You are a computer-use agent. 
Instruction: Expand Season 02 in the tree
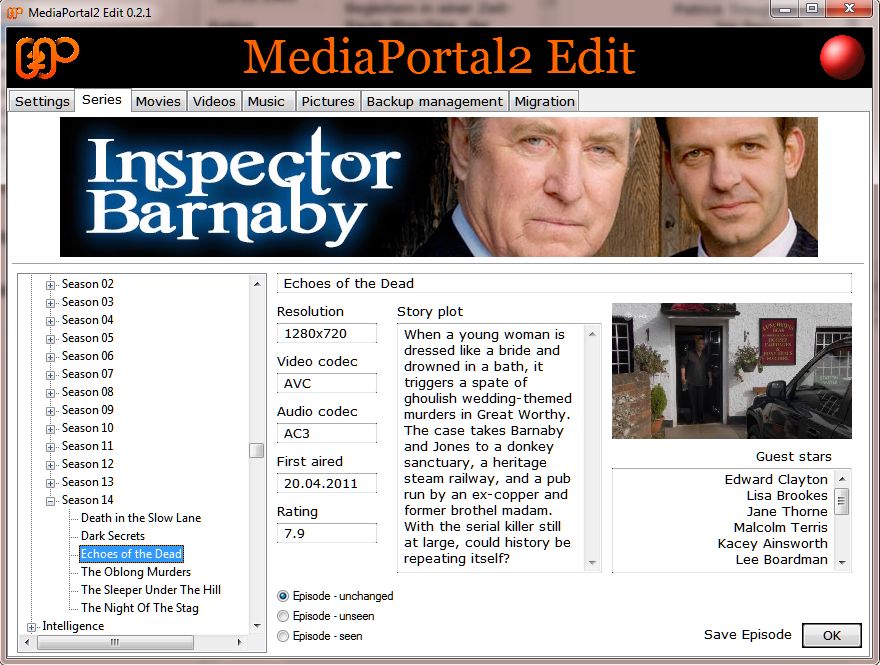[51, 285]
